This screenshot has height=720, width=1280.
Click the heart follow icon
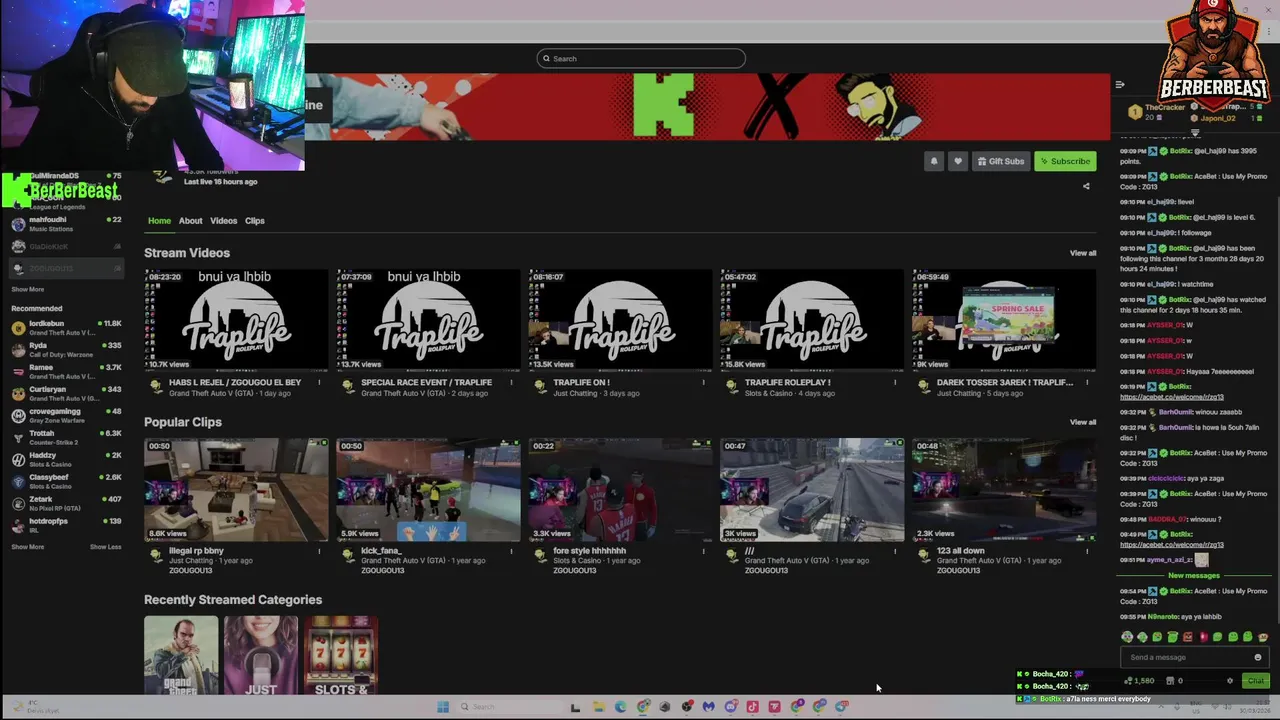tap(958, 161)
